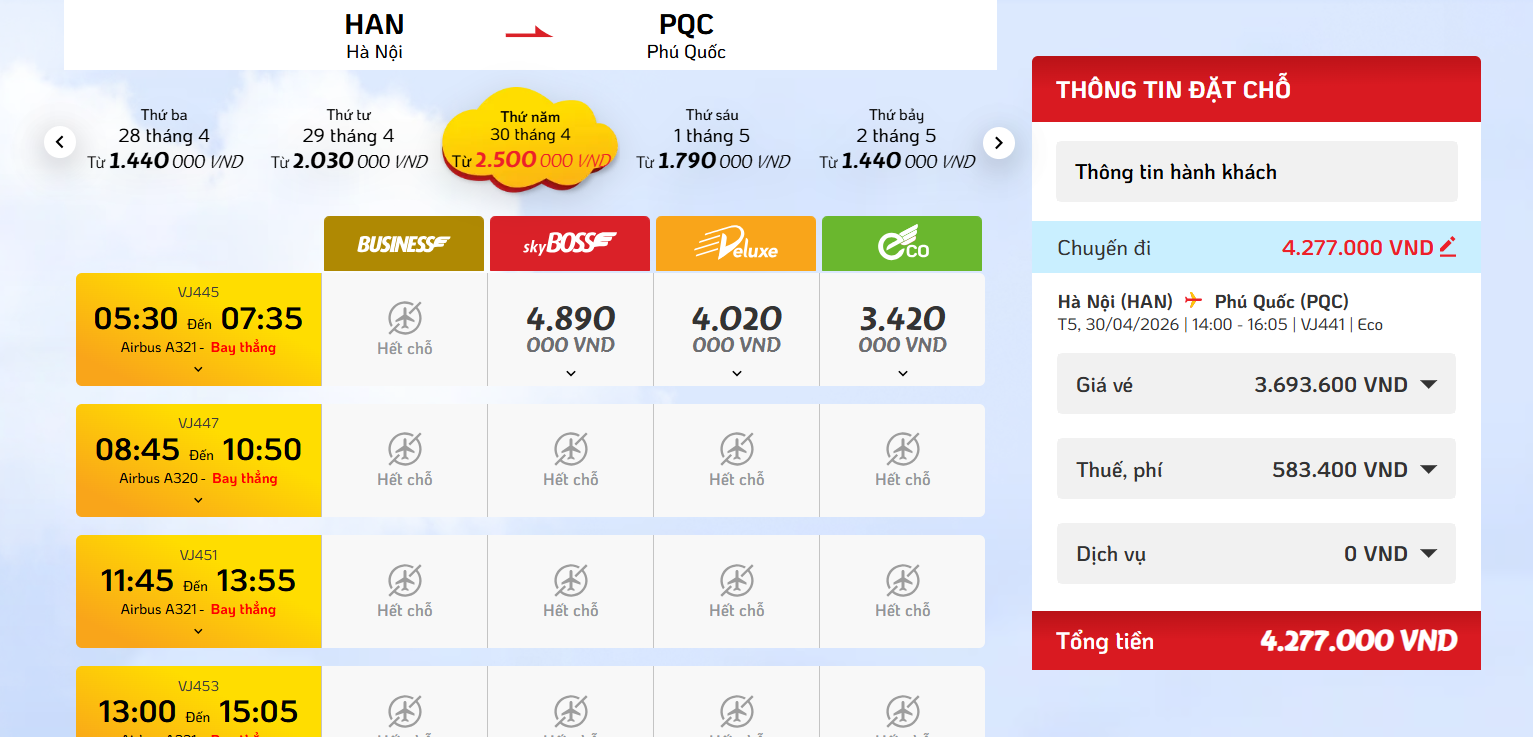
Task: Click the Eco class header logo
Action: click(x=902, y=244)
